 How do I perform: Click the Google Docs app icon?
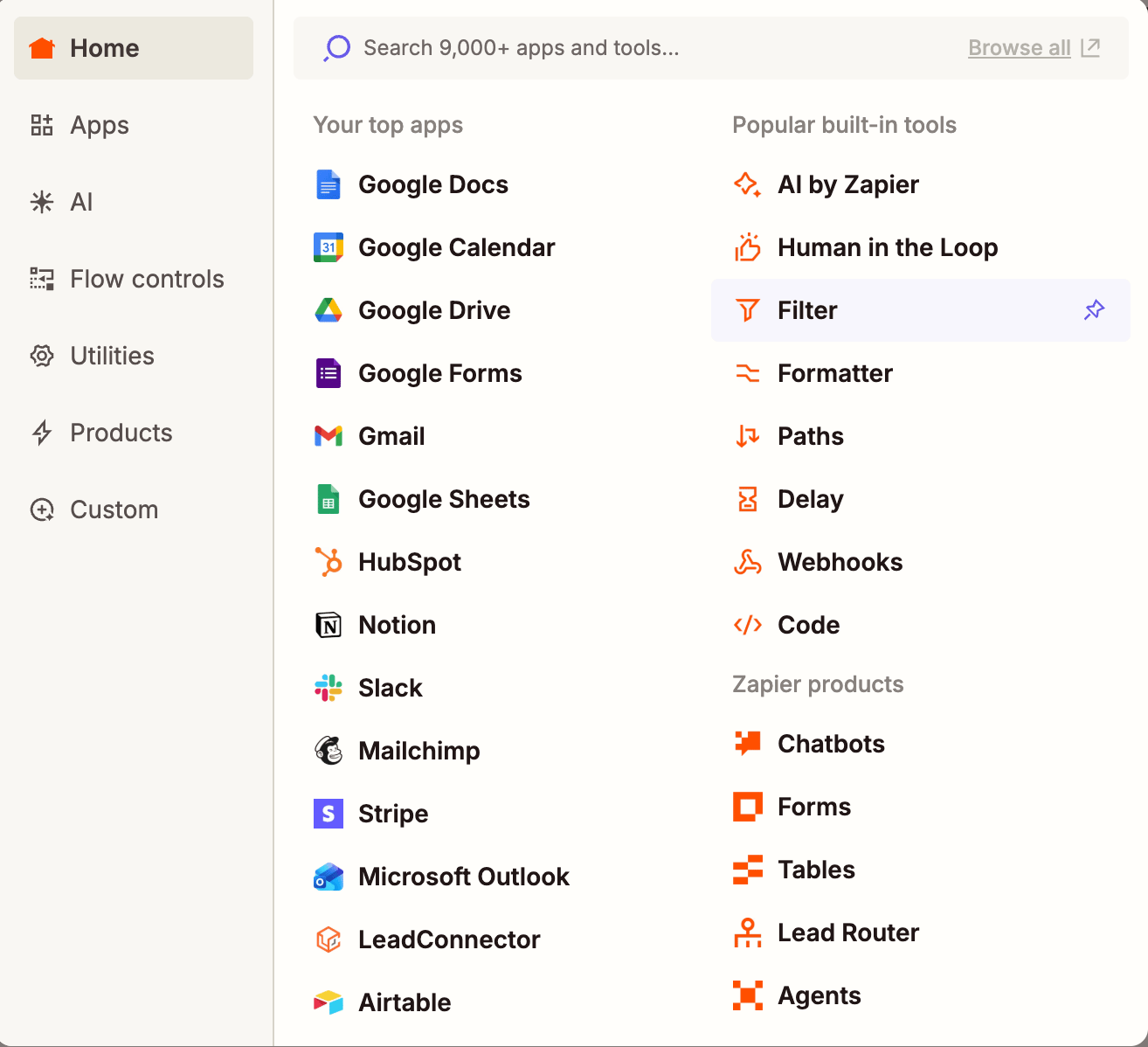click(328, 184)
